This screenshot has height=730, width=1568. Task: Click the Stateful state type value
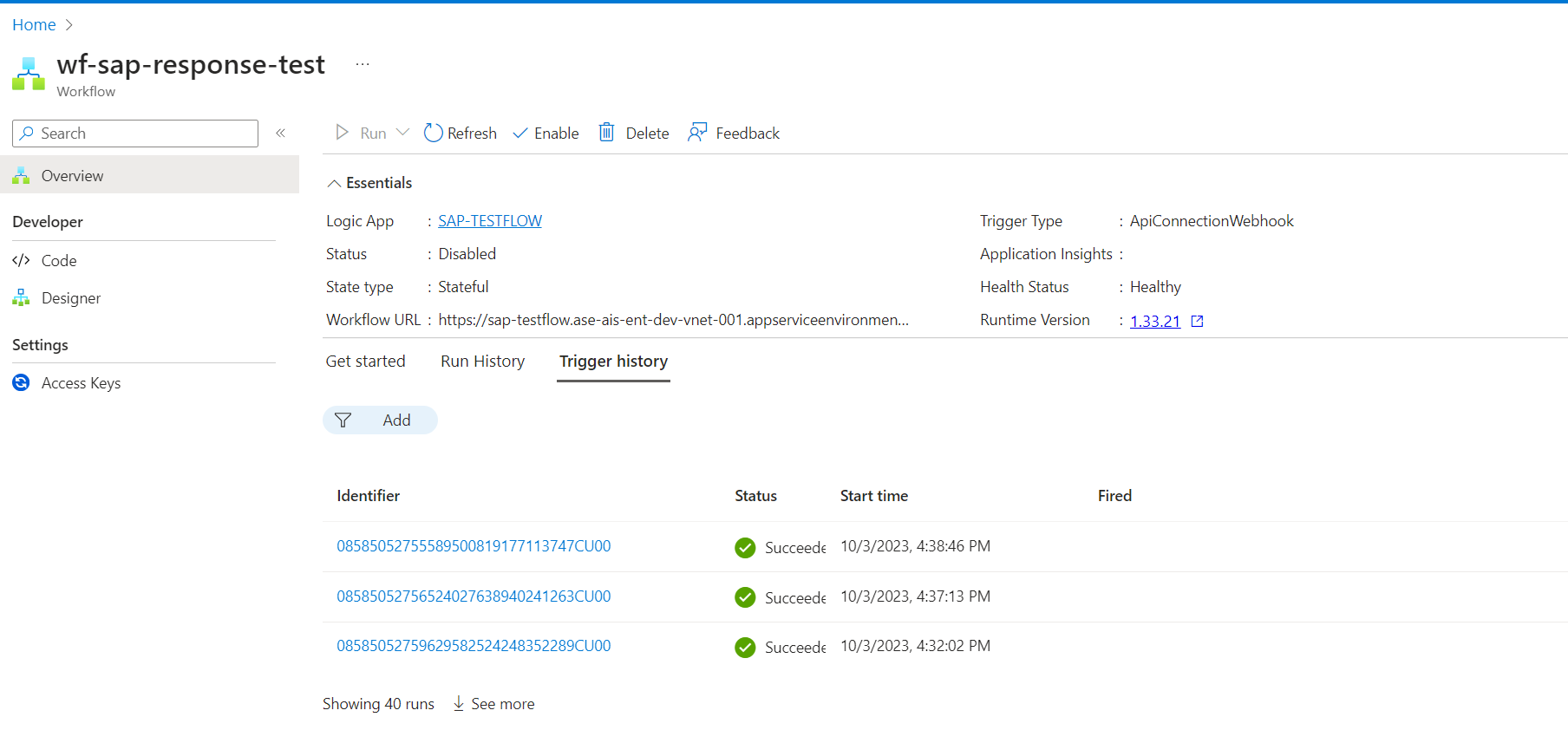(463, 287)
